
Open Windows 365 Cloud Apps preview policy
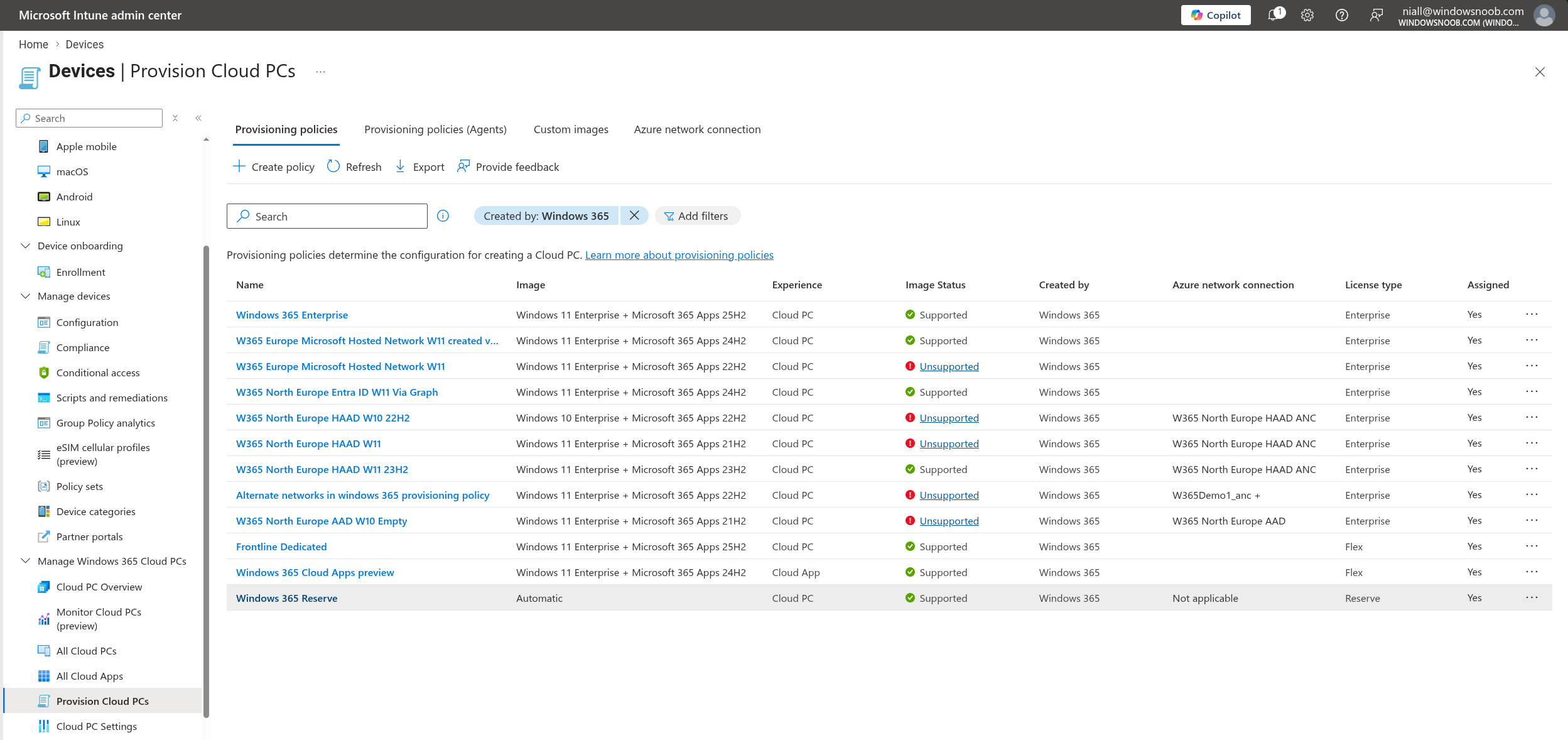(315, 572)
